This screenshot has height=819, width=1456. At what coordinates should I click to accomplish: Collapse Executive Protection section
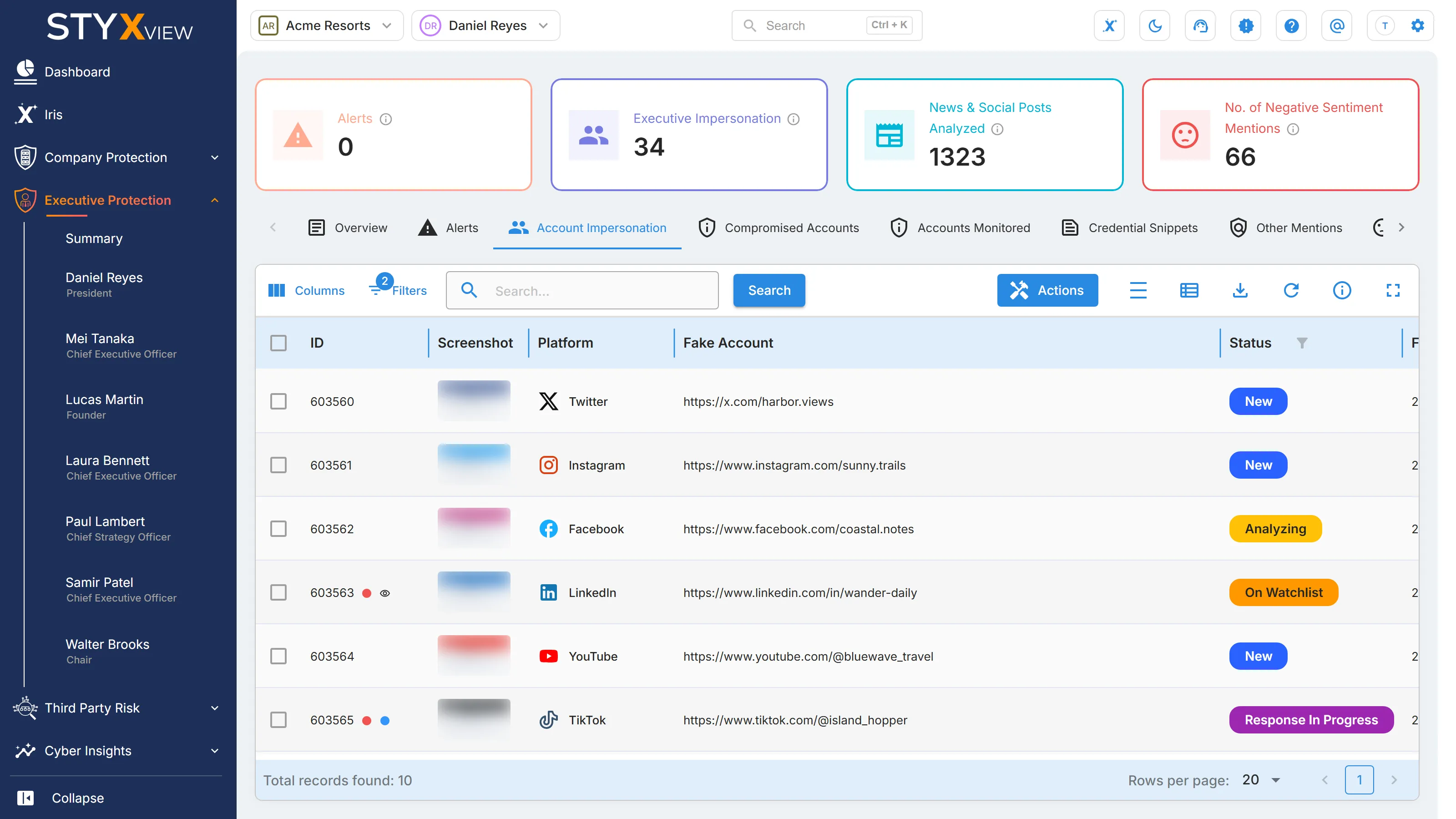[117, 200]
